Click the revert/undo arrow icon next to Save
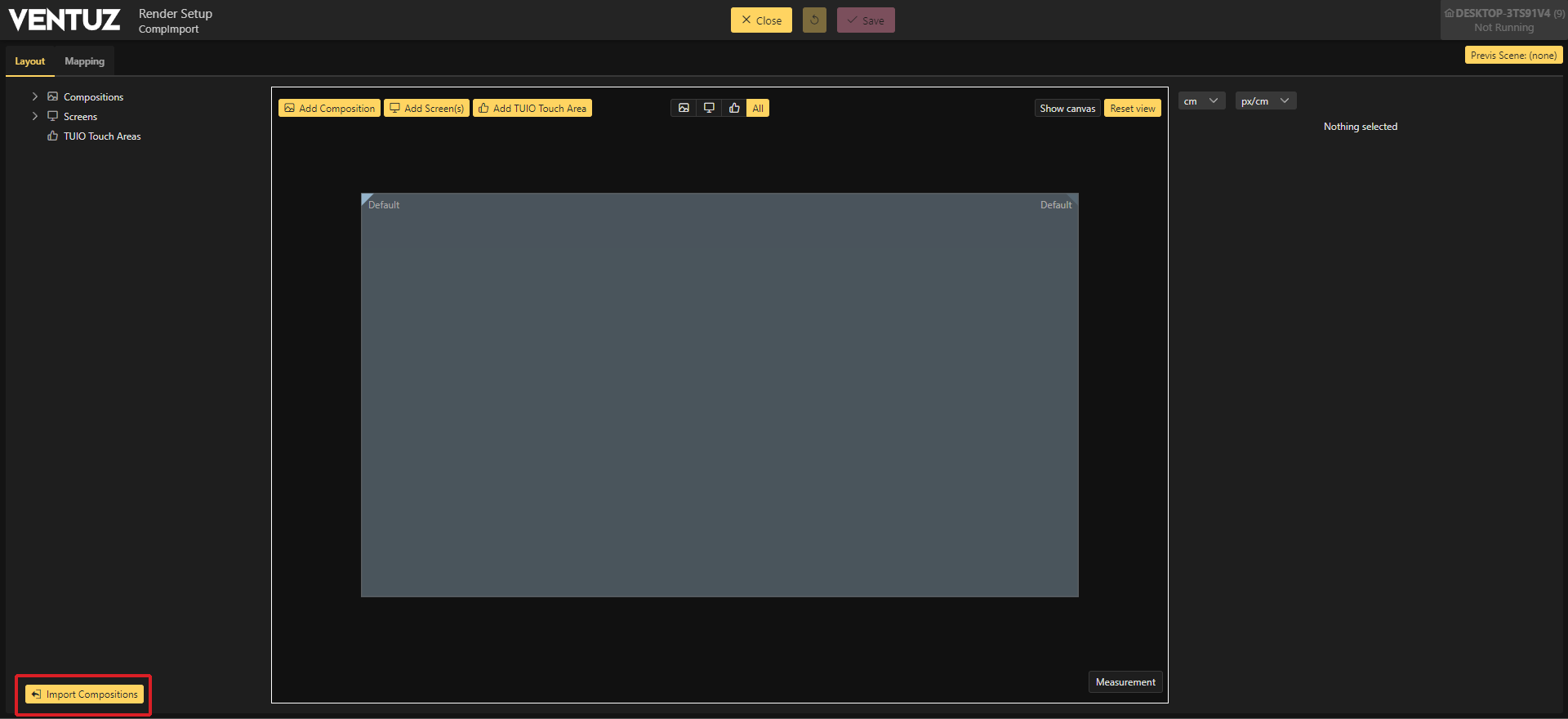The width and height of the screenshot is (1568, 719). [x=814, y=20]
